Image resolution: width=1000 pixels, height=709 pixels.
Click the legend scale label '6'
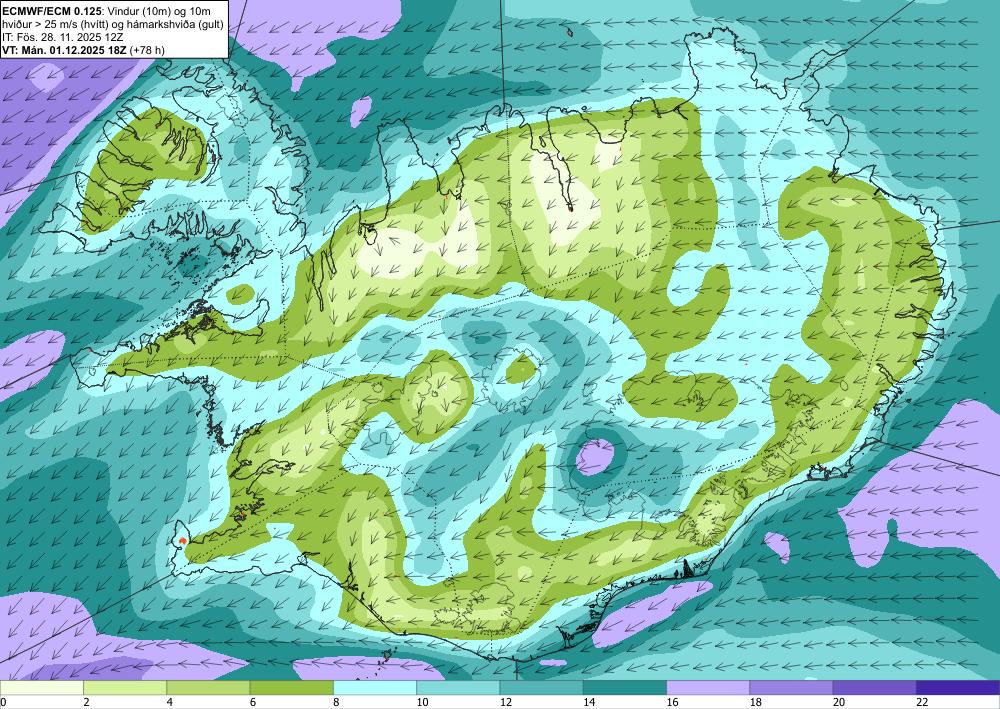click(253, 702)
